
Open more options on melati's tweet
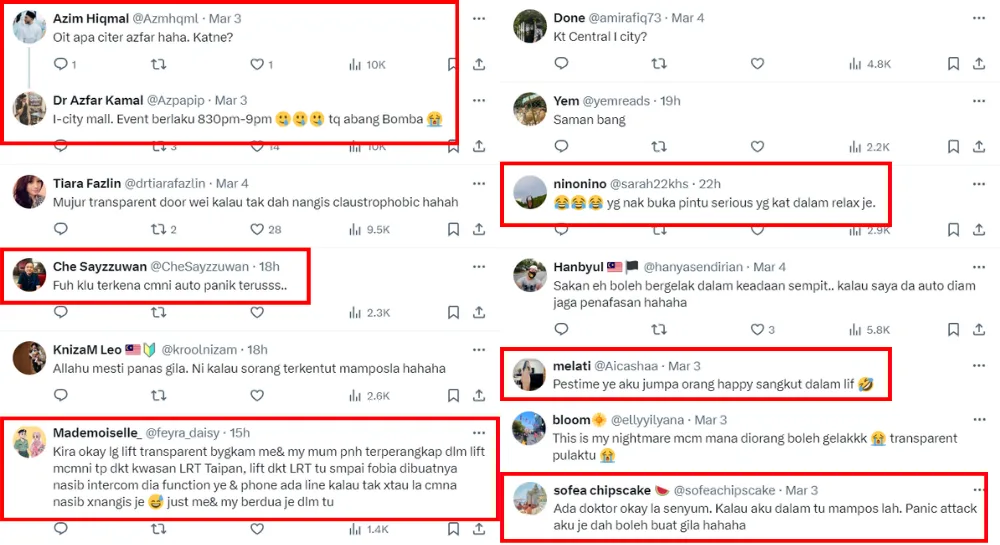979,366
